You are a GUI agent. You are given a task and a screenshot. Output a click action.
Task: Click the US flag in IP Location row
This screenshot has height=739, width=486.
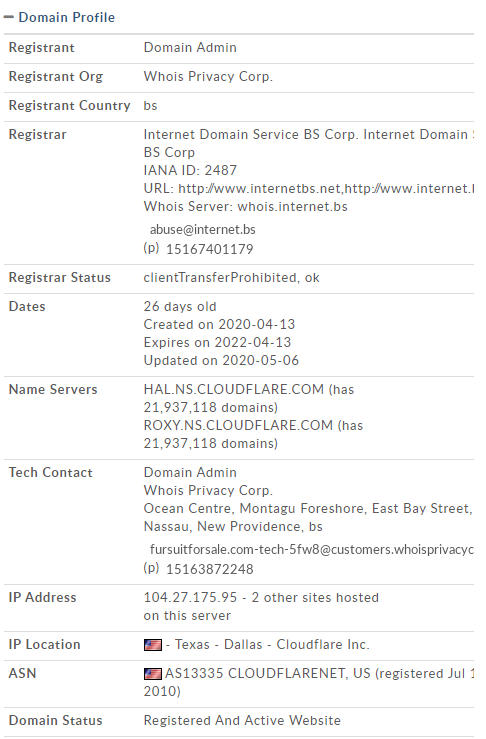click(153, 645)
